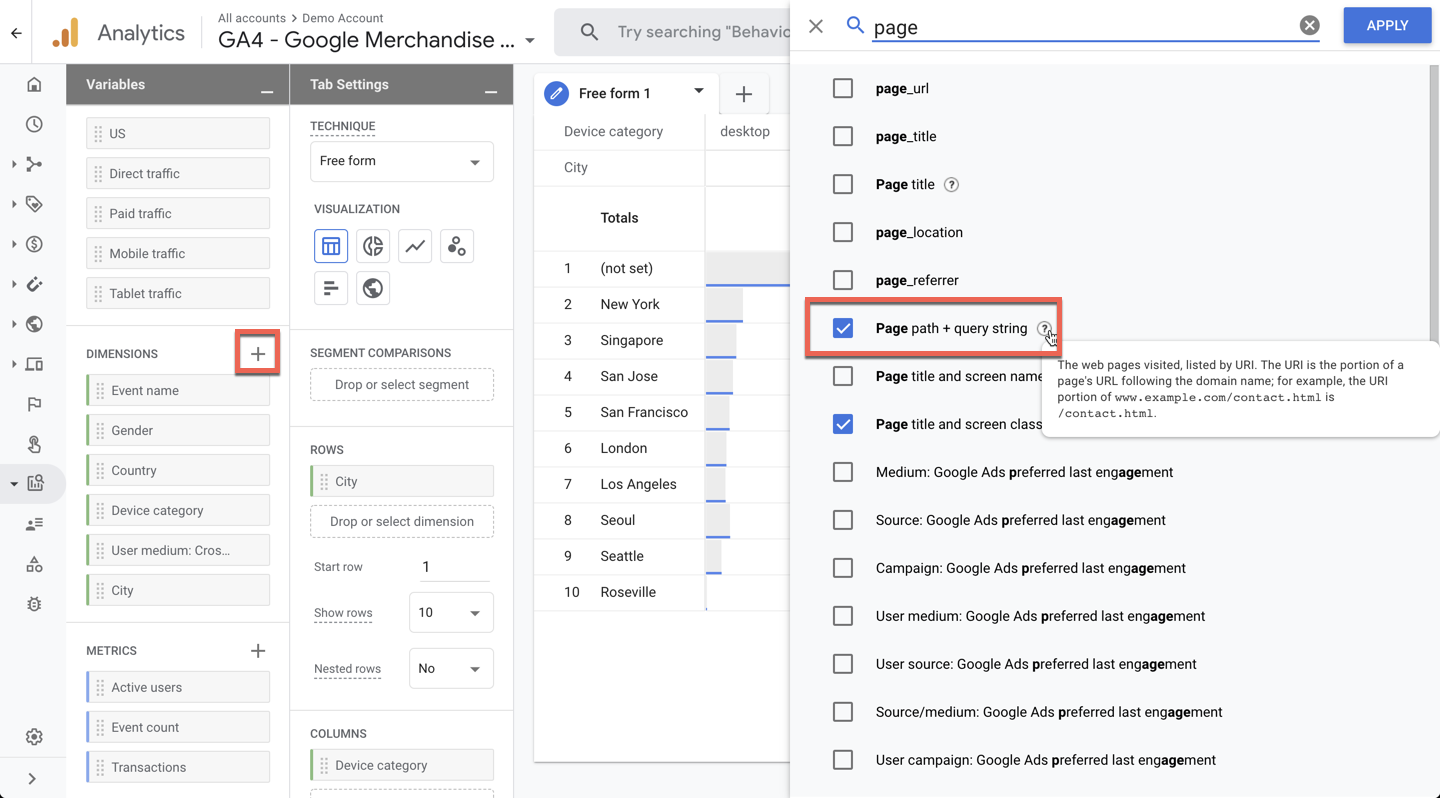Pick the geo map visualization icon
The image size is (1440, 798).
[373, 288]
